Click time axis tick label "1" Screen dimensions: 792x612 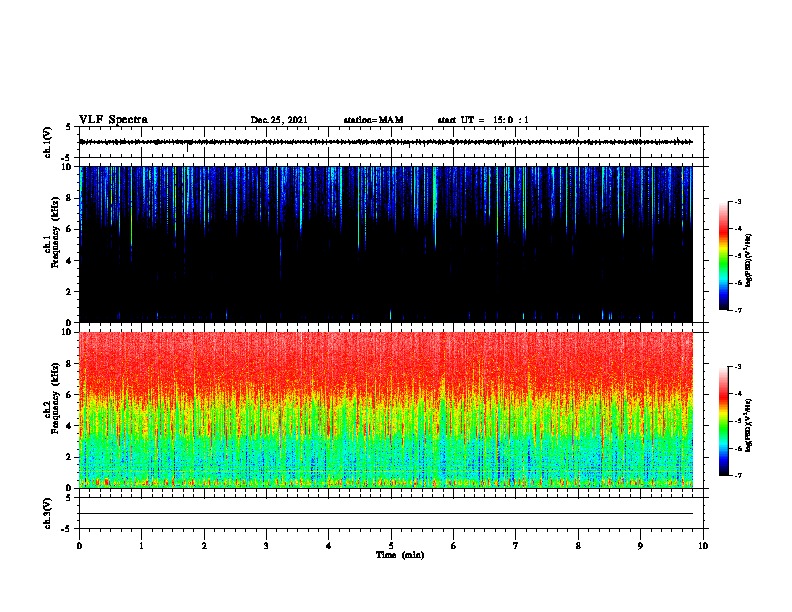pyautogui.click(x=141, y=546)
